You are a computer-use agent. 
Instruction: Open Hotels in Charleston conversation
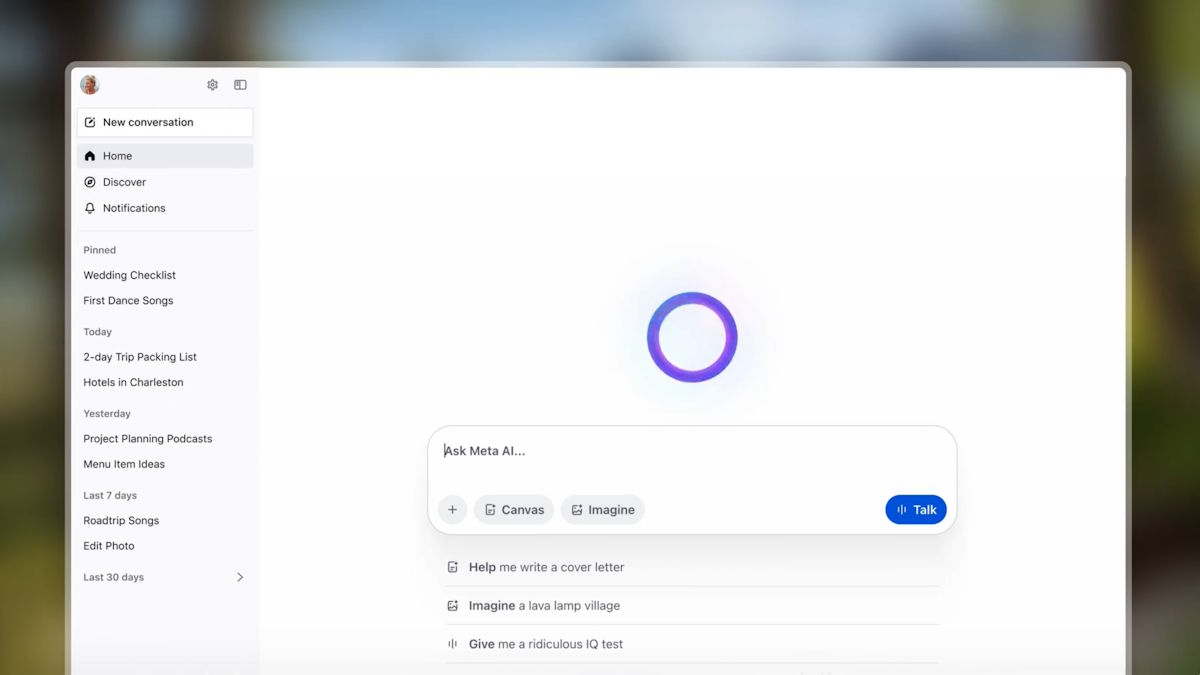point(133,382)
